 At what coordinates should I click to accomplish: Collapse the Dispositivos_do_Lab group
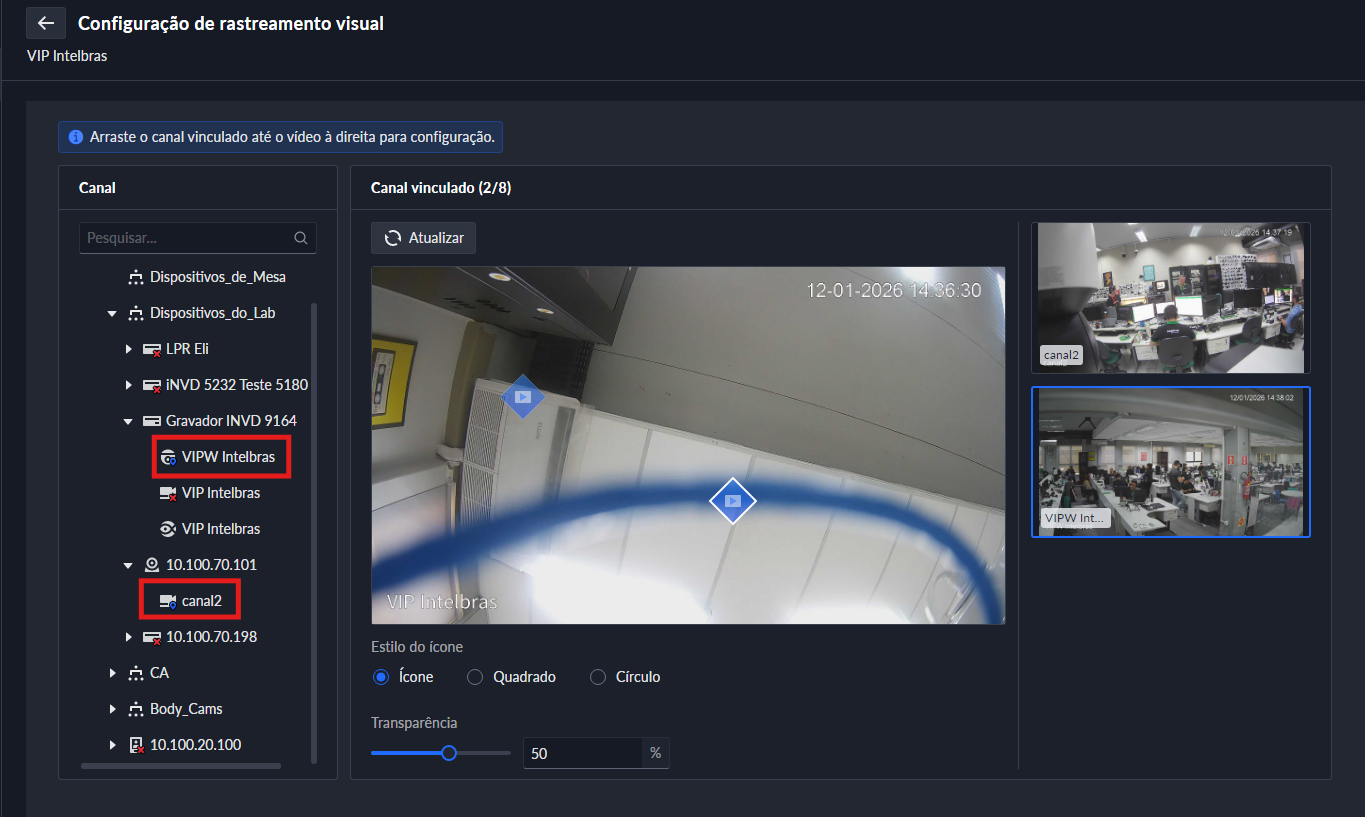pos(112,313)
